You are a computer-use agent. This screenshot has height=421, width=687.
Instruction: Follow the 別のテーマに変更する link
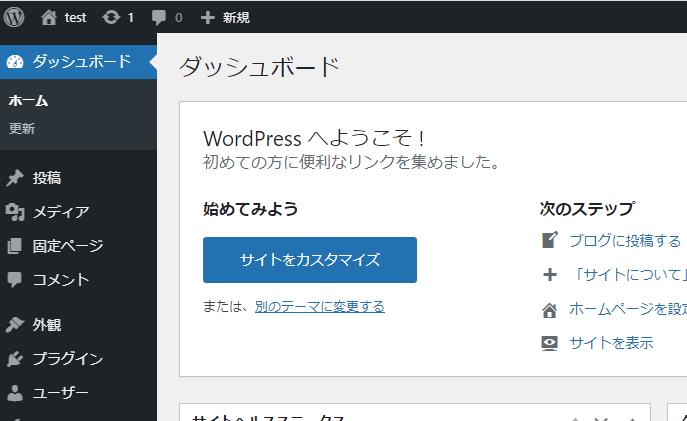320,307
